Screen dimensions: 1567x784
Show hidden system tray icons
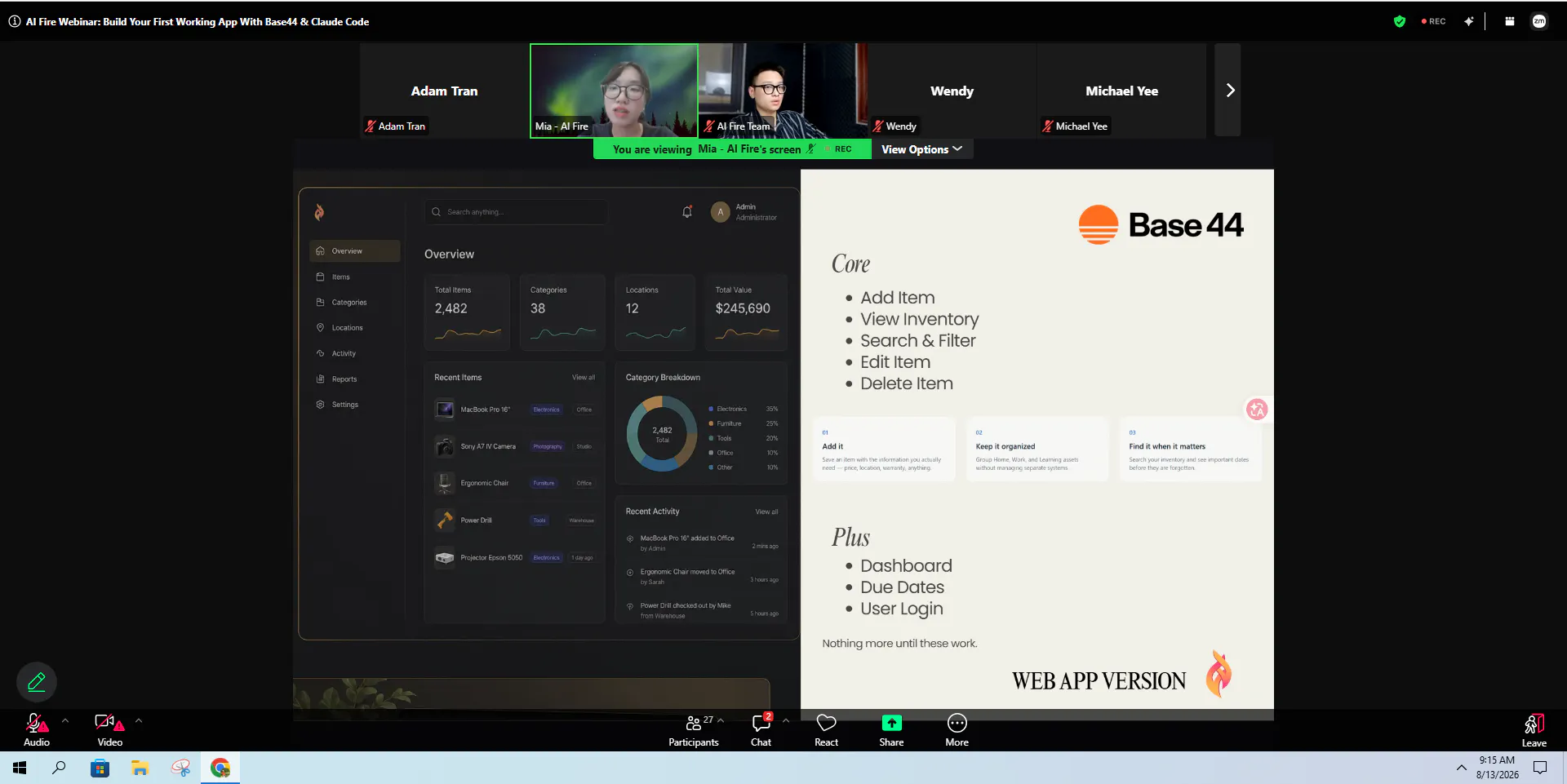pos(1461,768)
